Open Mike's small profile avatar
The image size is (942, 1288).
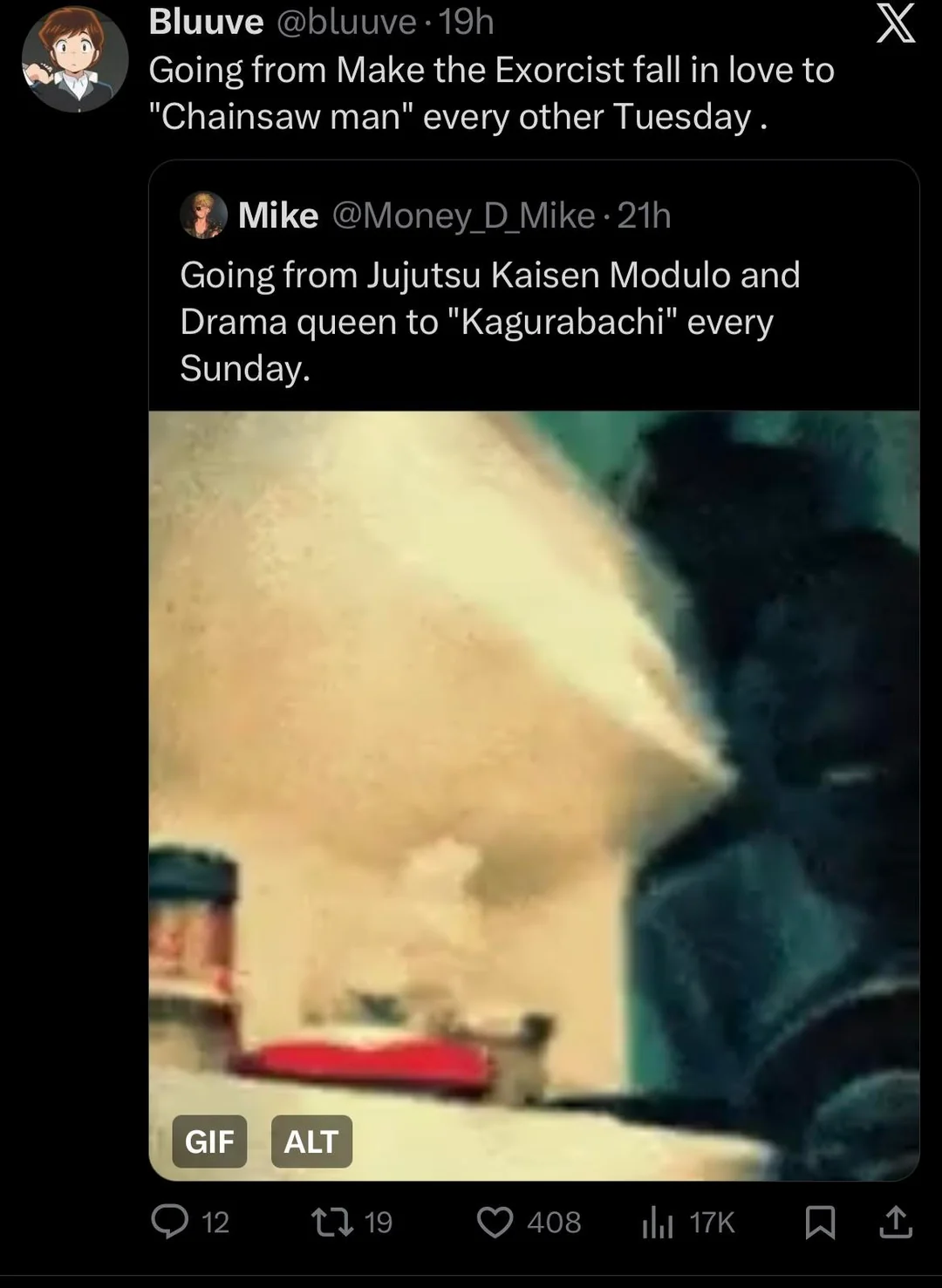click(204, 215)
